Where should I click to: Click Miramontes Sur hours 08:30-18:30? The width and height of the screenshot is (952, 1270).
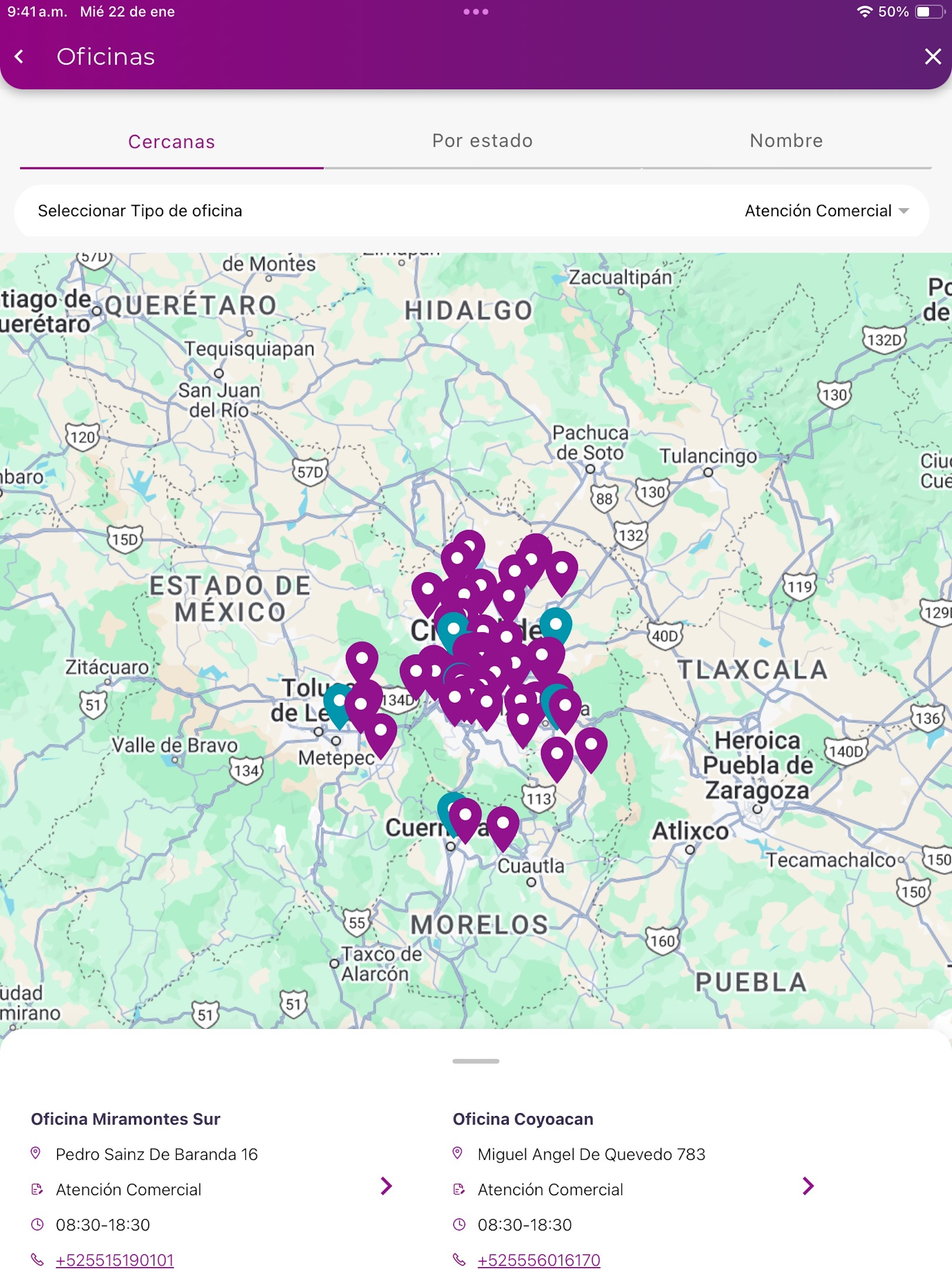[x=103, y=1224]
